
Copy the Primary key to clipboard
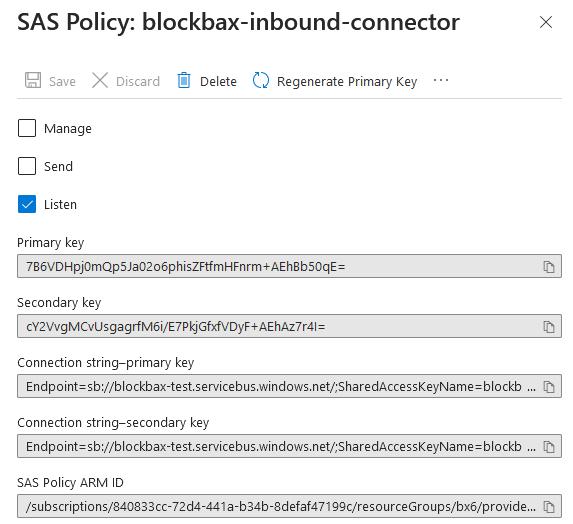coord(549,266)
